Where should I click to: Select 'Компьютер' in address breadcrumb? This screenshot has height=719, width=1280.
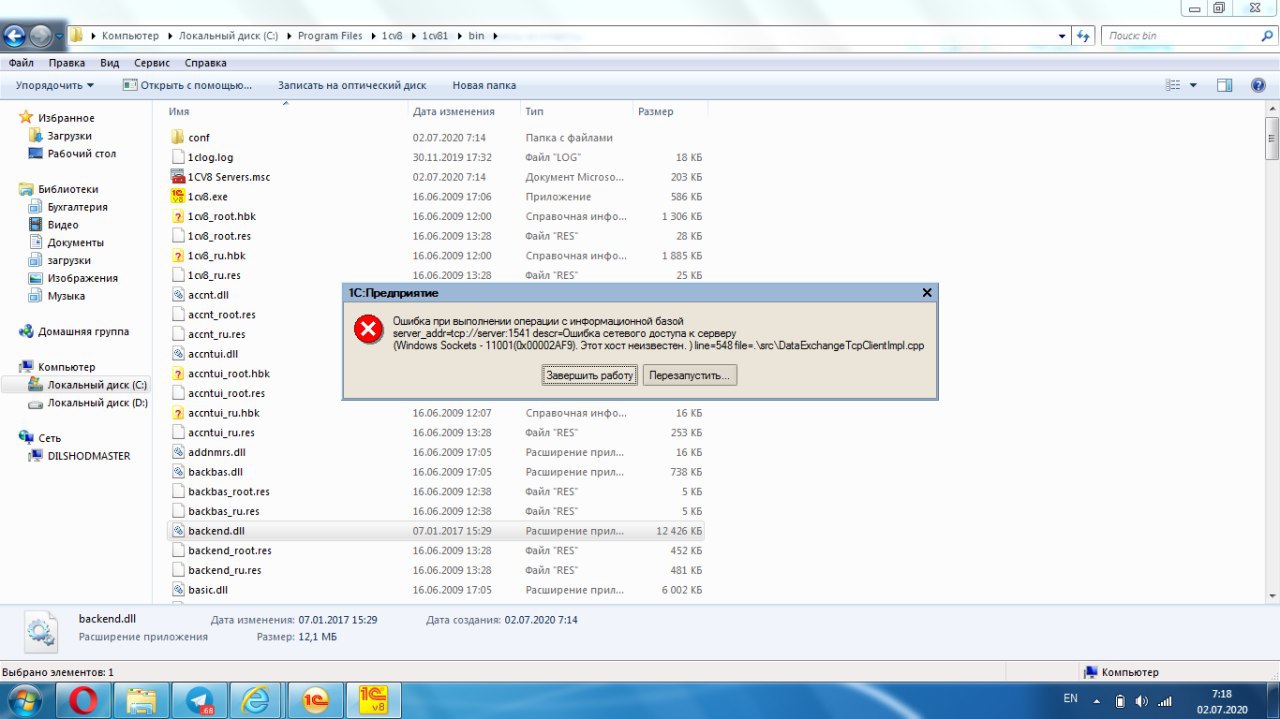click(130, 36)
